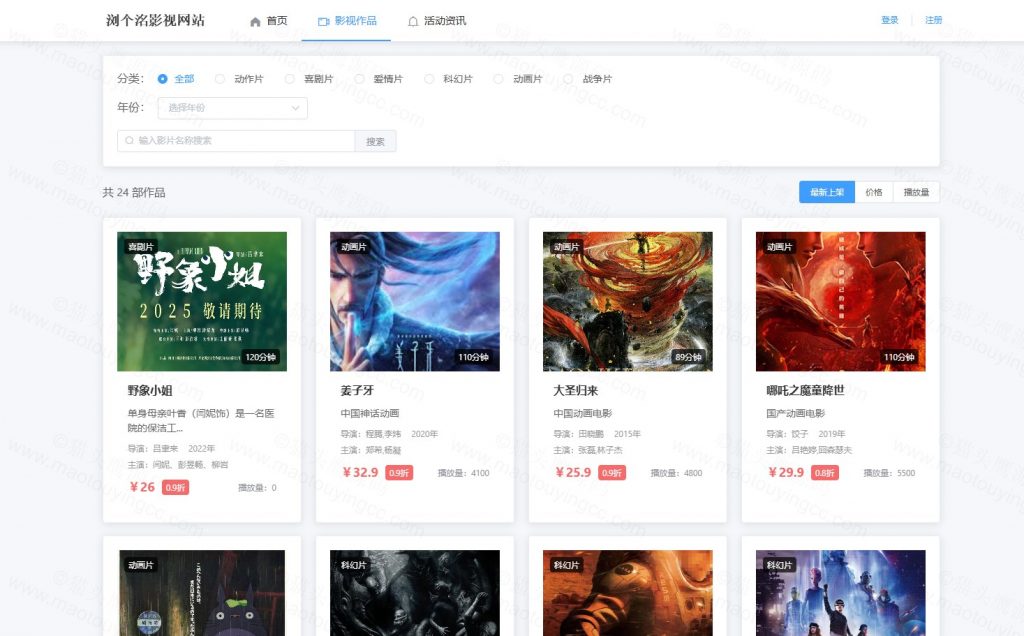Click the ¥25.9 price on 大圣归来
Screen dimensions: 1024x636
point(573,472)
